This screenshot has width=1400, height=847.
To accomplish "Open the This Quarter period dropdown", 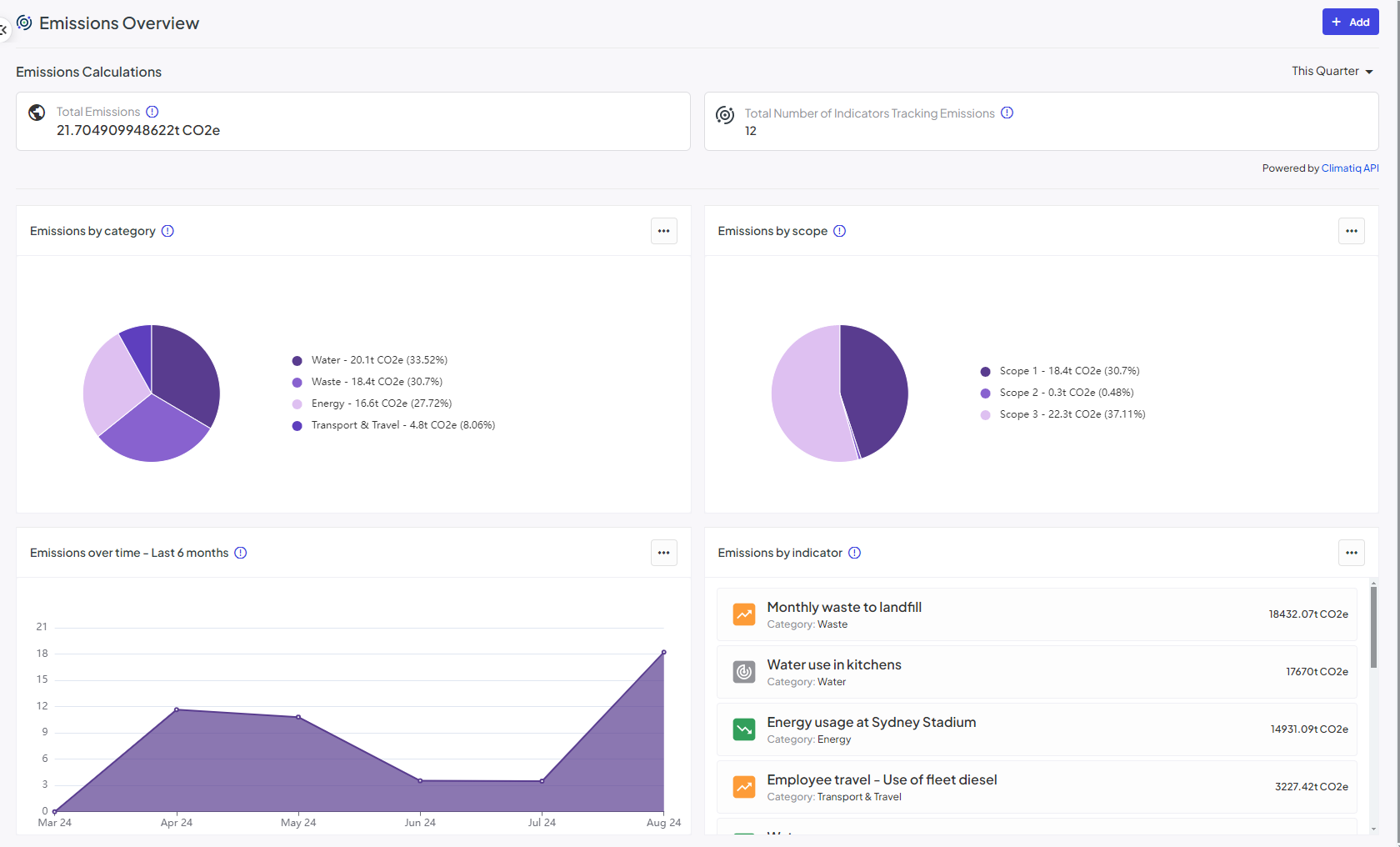I will (1332, 71).
